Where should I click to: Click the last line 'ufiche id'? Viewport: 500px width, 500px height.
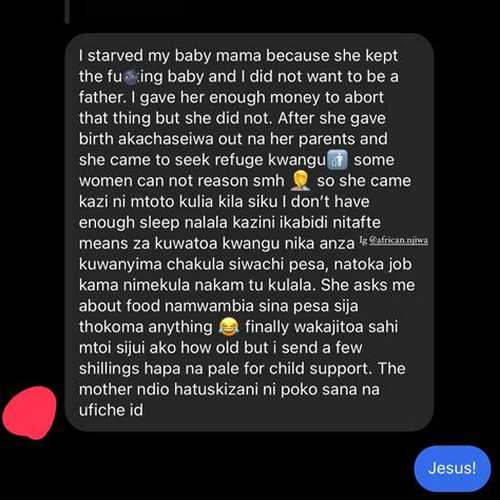[111, 410]
